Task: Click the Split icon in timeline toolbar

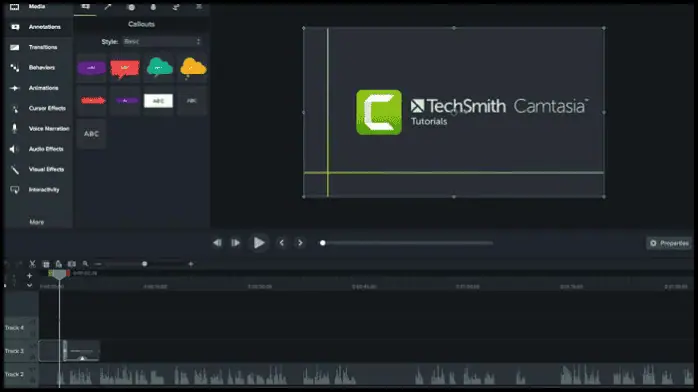Action: [x=72, y=264]
